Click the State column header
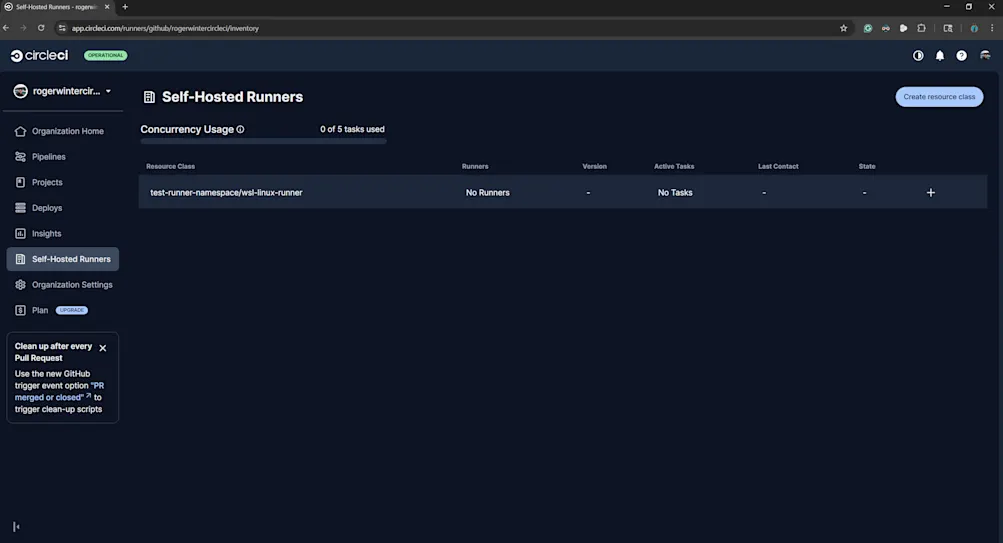The width and height of the screenshot is (1003, 543). coord(867,166)
